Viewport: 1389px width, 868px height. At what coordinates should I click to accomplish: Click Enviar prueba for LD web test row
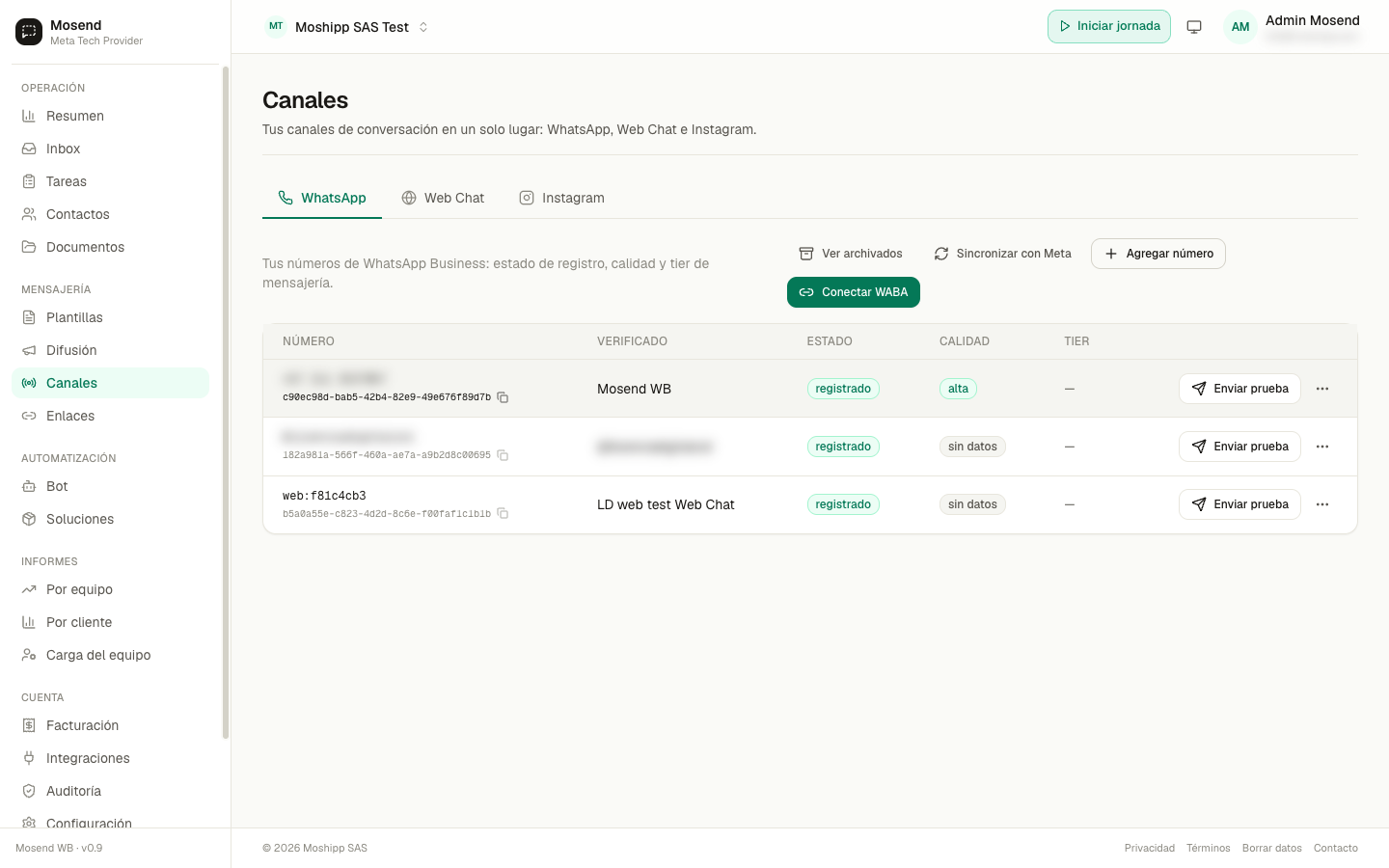pos(1239,504)
